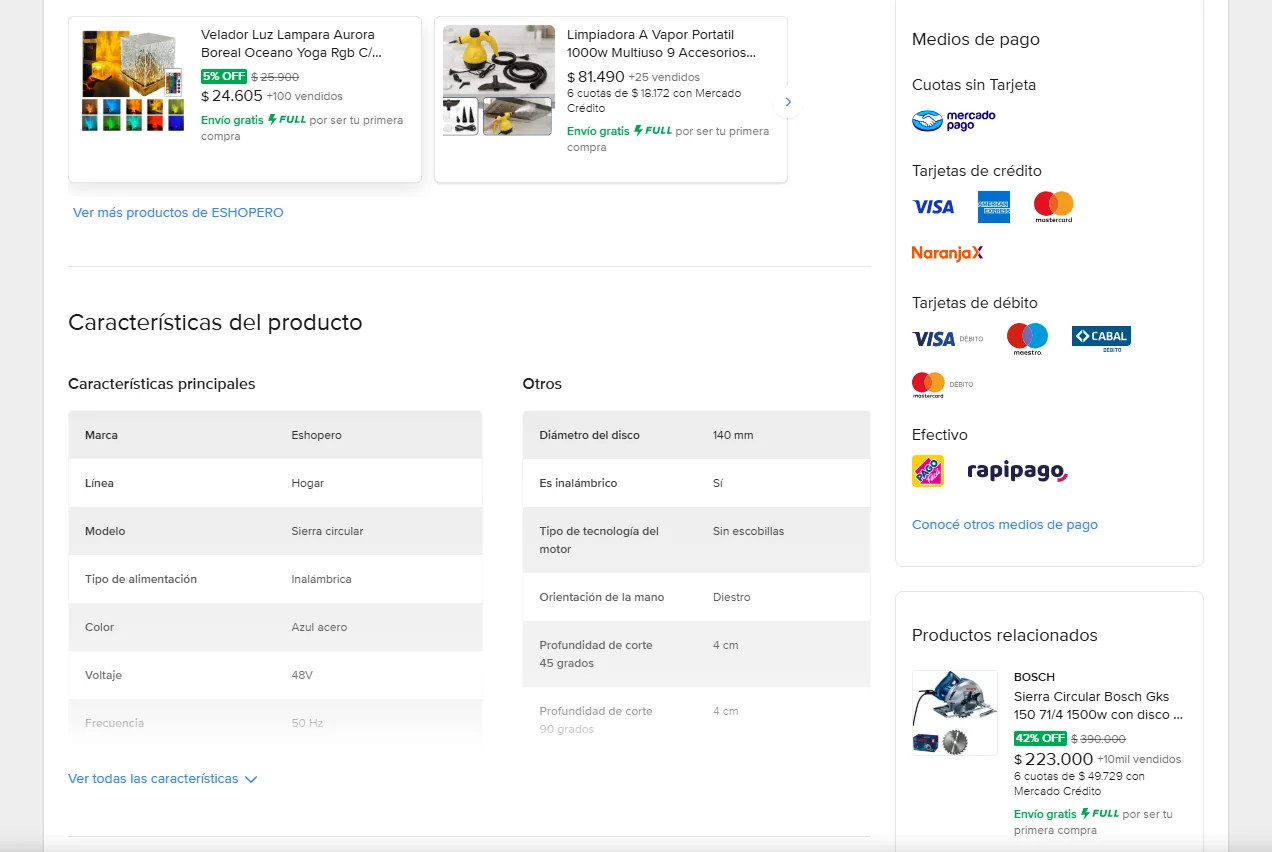Open Ver más productos de ESHOPERO
The width and height of the screenshot is (1272, 852).
[178, 213]
